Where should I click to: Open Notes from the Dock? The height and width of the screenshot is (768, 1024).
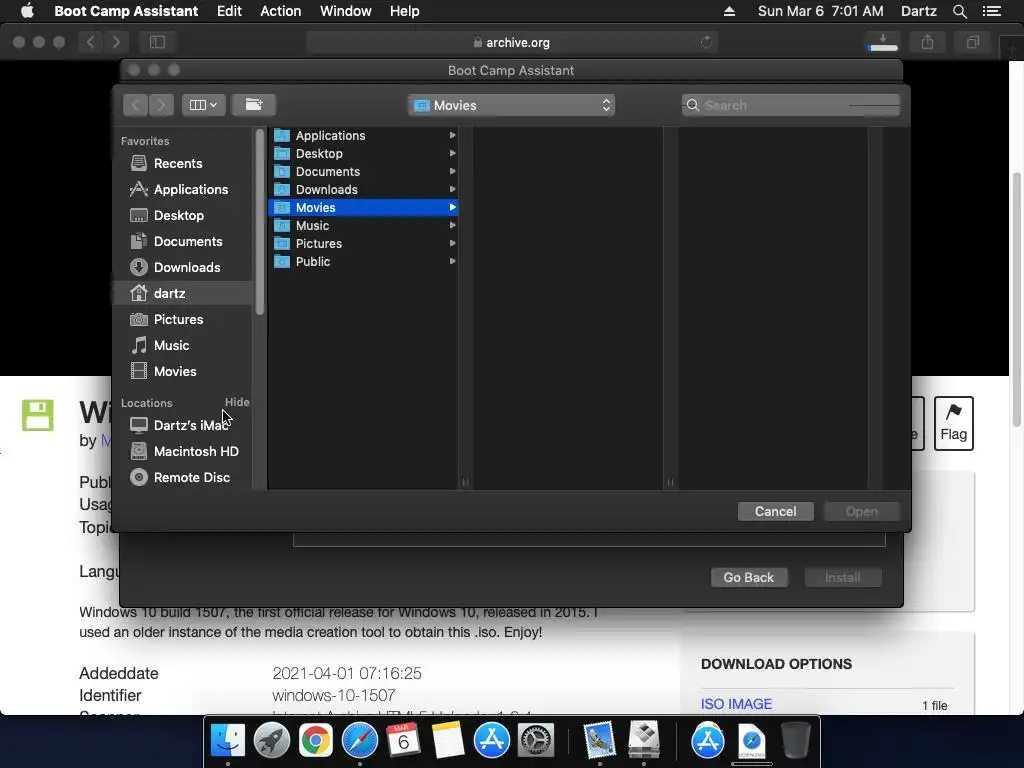coord(447,741)
